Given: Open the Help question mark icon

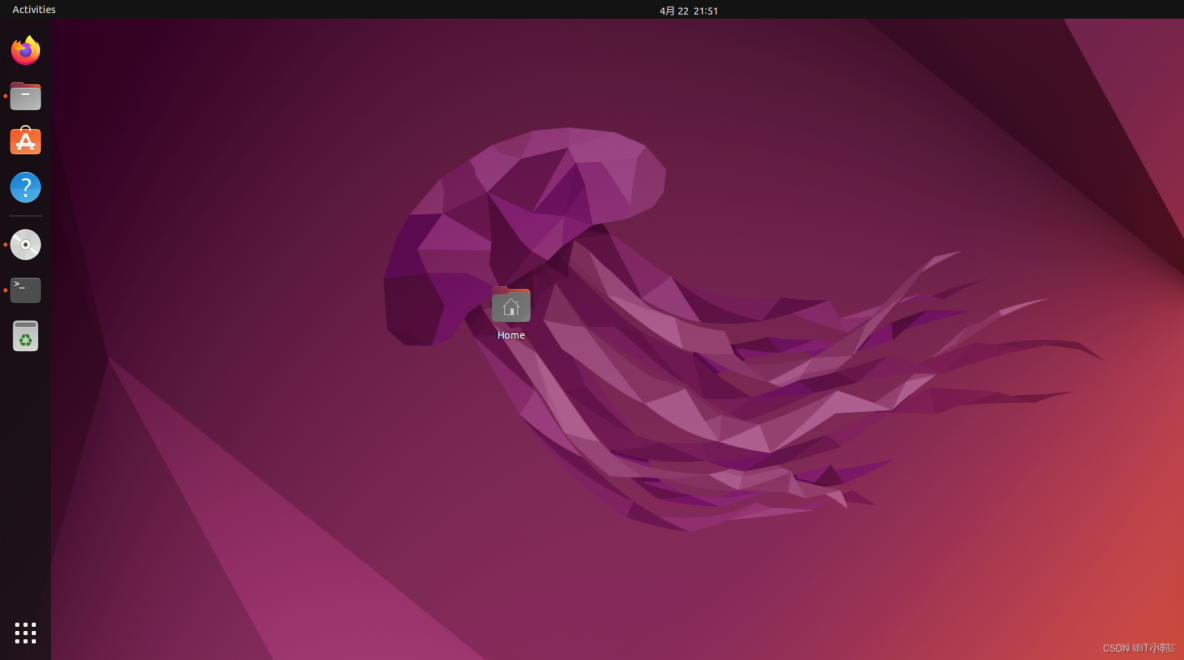Looking at the screenshot, I should 25,187.
